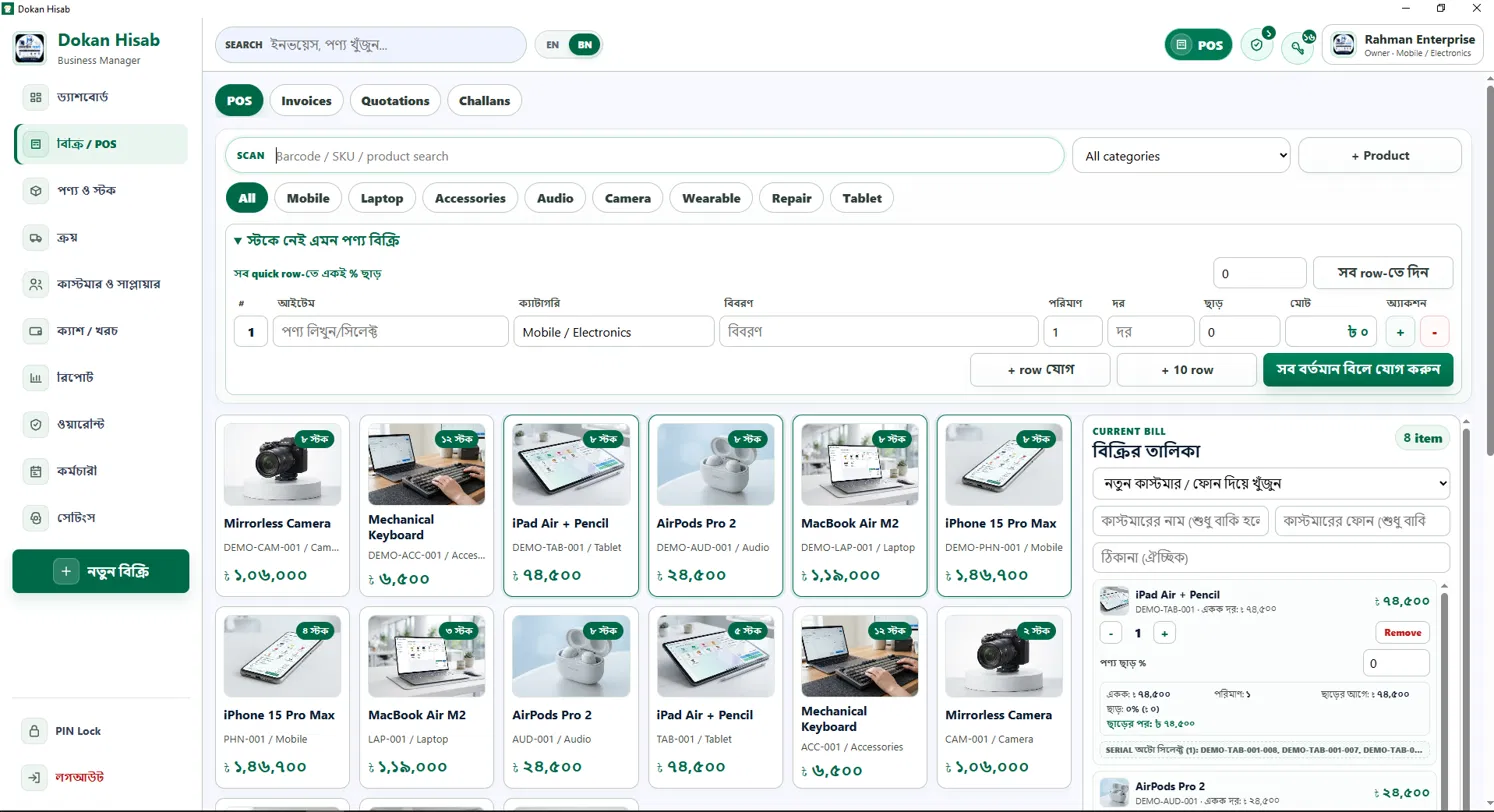Focus Barcode / SKU scan field
The height and width of the screenshot is (812, 1494).
645,156
